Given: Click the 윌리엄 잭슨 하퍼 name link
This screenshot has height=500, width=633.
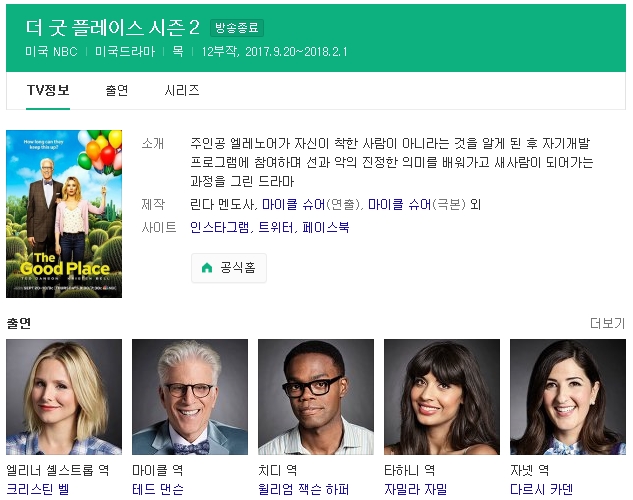Looking at the screenshot, I should pos(303,489).
